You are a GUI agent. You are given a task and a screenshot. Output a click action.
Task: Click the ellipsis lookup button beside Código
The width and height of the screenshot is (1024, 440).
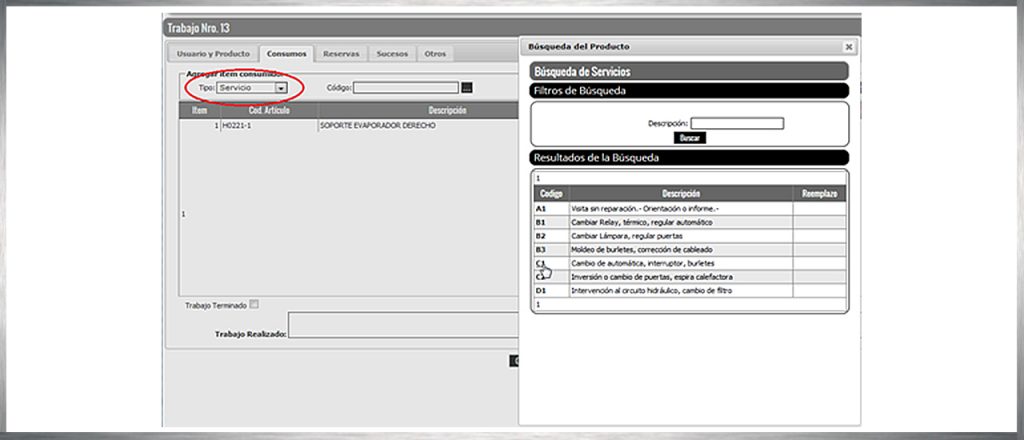(x=467, y=88)
